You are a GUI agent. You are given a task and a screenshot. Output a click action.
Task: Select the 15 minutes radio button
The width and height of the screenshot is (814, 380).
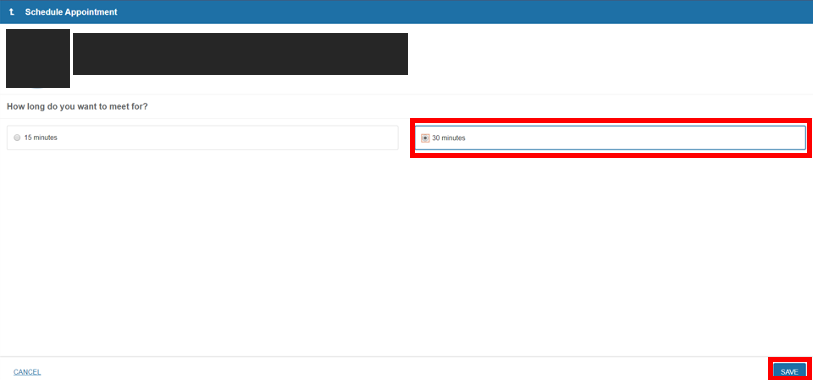click(x=17, y=138)
